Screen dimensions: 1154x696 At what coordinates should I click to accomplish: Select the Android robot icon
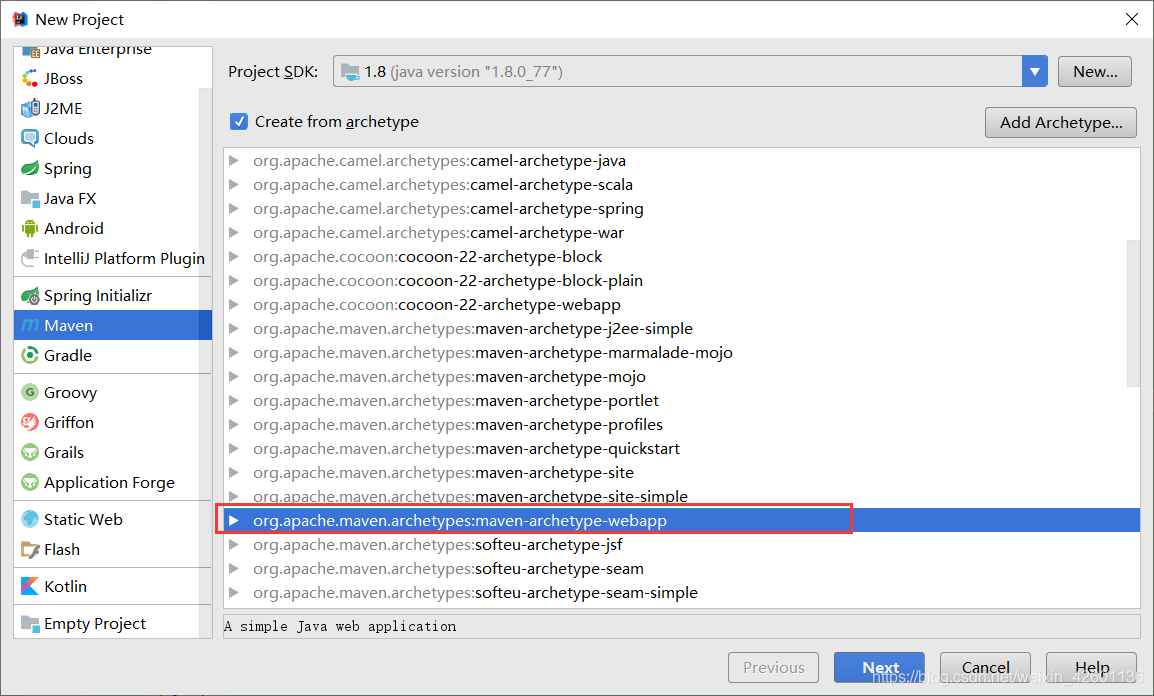pyautogui.click(x=30, y=229)
